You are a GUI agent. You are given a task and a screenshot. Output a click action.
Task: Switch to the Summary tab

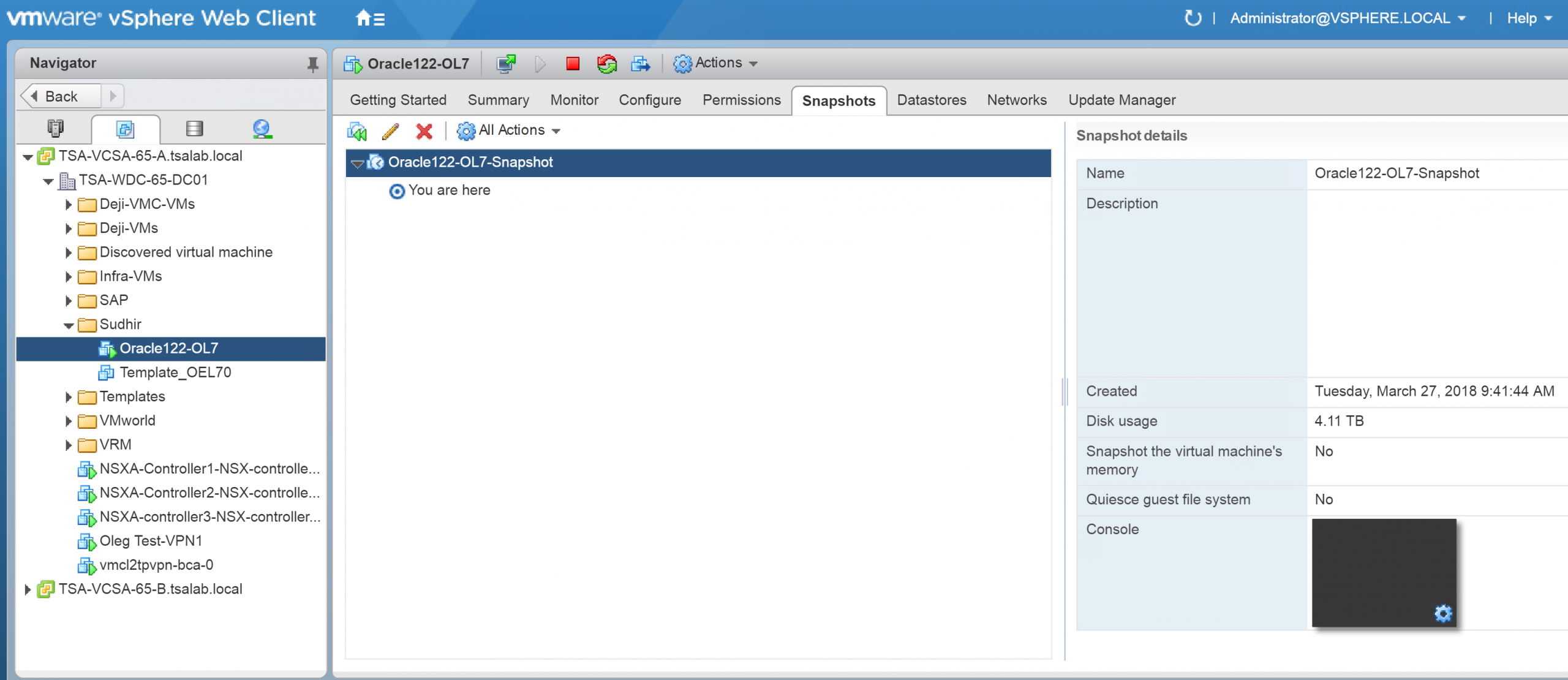498,100
